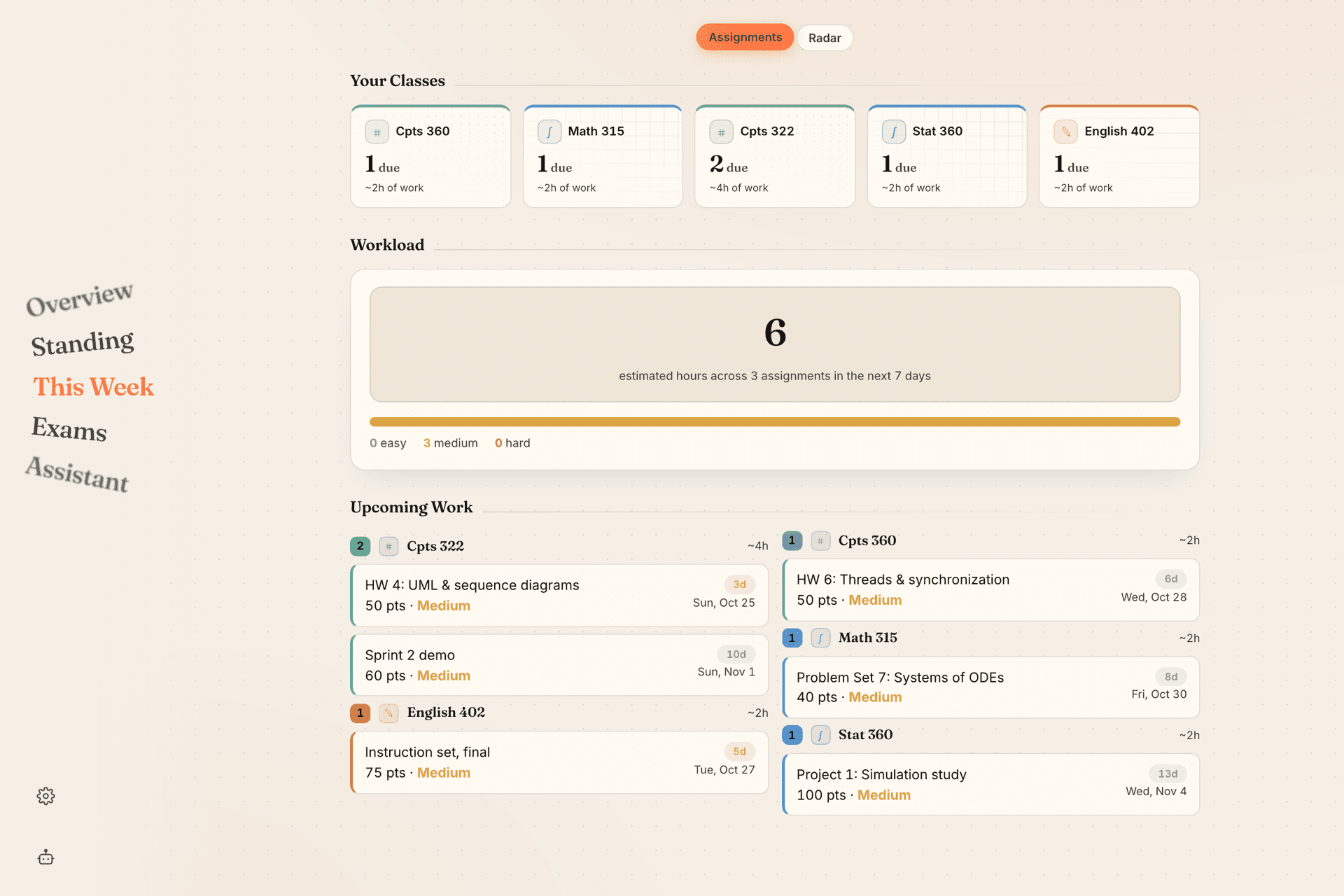Open the Math 315 class card
This screenshot has width=1344, height=896.
click(x=603, y=156)
